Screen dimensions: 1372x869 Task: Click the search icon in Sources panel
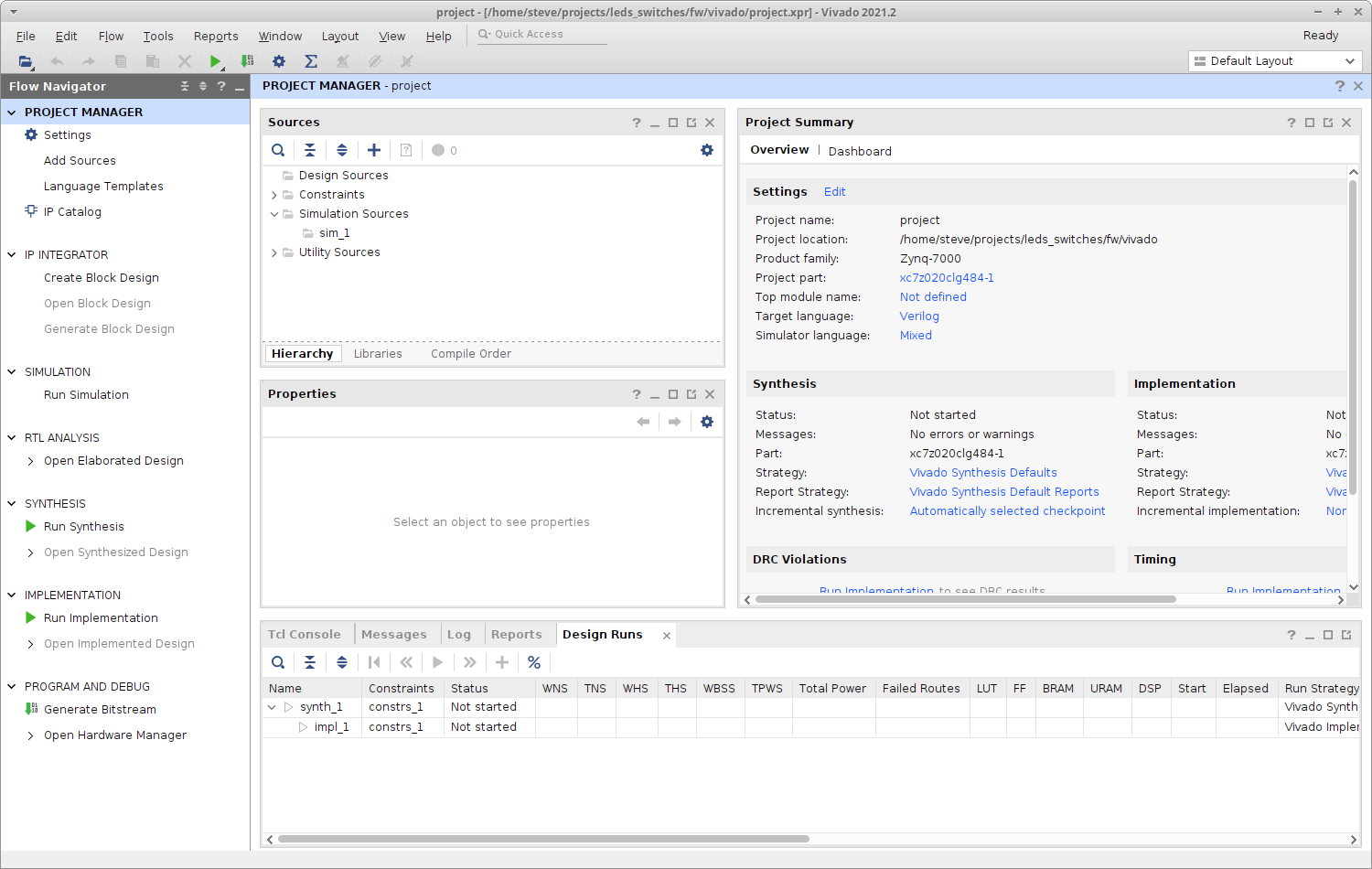coord(278,150)
